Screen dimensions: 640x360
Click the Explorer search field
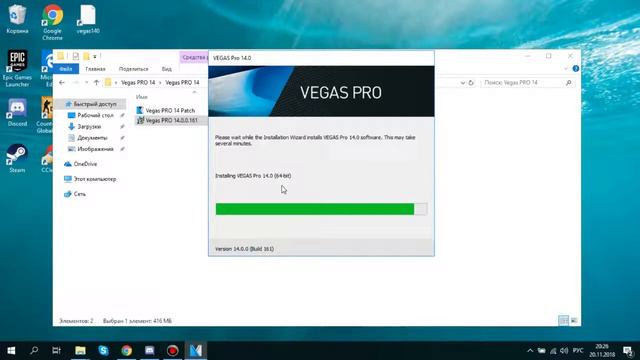[527, 83]
